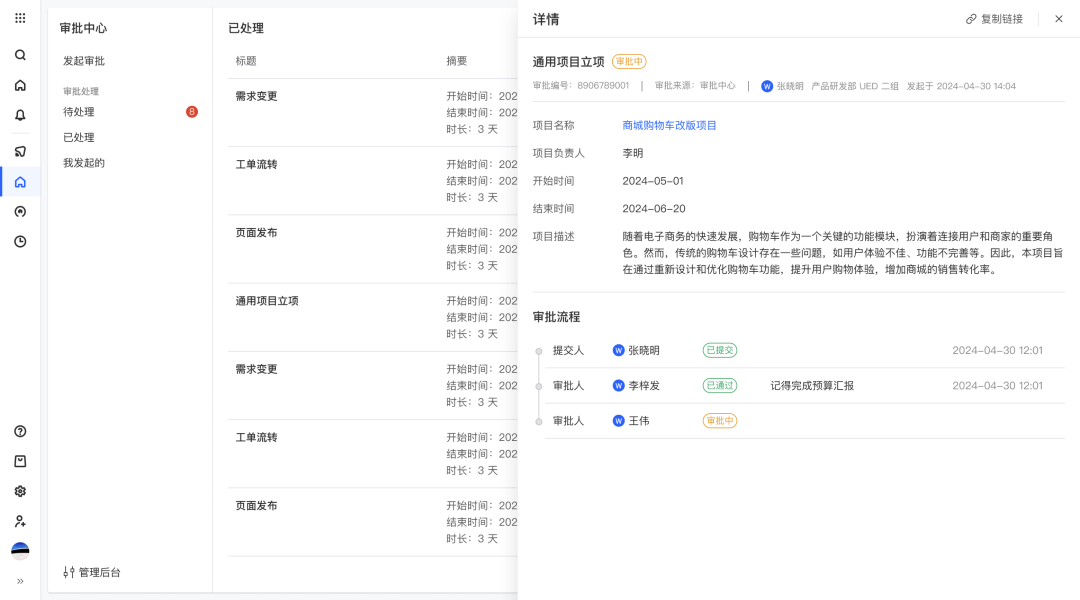Click 复制链接 to copy link
1080x600 pixels.
(994, 19)
